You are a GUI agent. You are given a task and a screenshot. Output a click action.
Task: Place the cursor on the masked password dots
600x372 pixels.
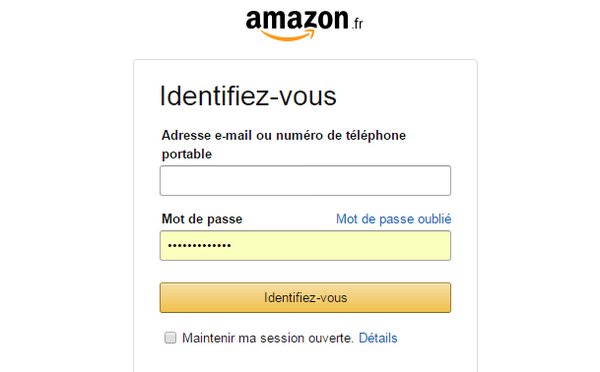click(199, 246)
